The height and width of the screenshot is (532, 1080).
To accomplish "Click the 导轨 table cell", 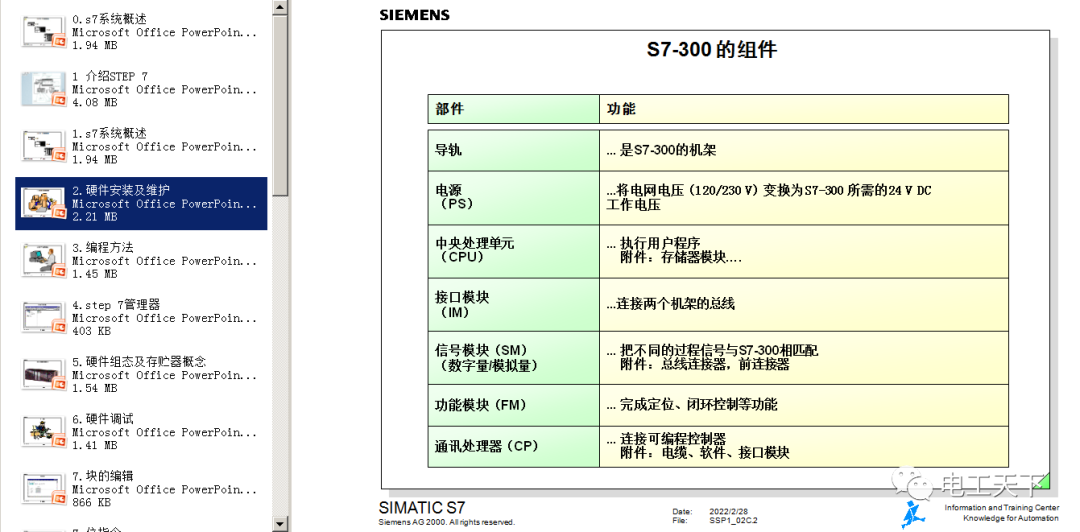I will coord(513,150).
